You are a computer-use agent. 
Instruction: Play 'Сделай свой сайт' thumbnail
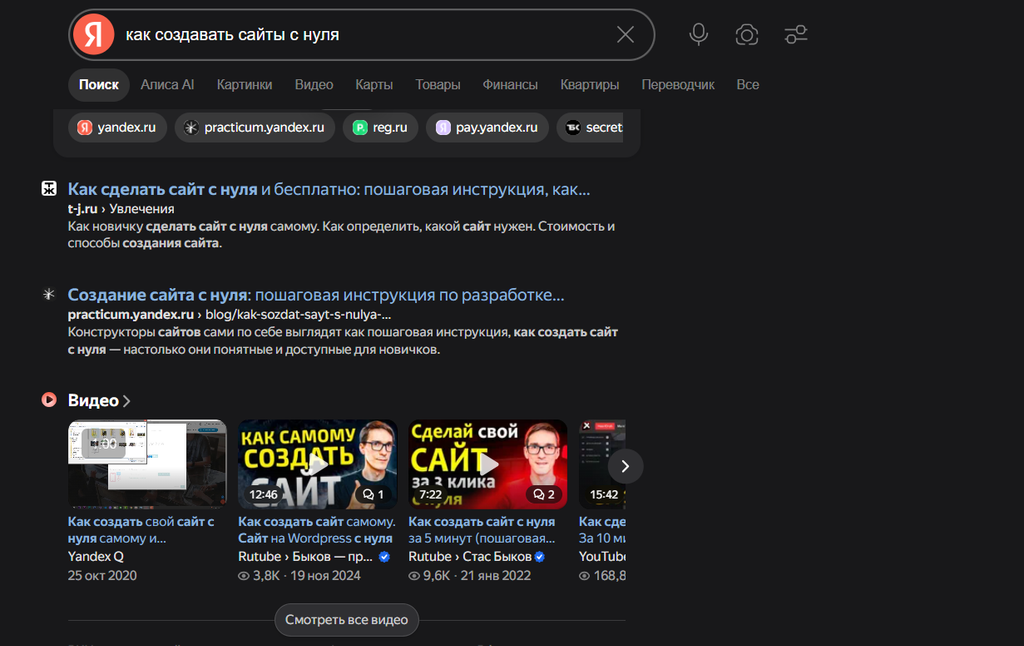tap(488, 464)
